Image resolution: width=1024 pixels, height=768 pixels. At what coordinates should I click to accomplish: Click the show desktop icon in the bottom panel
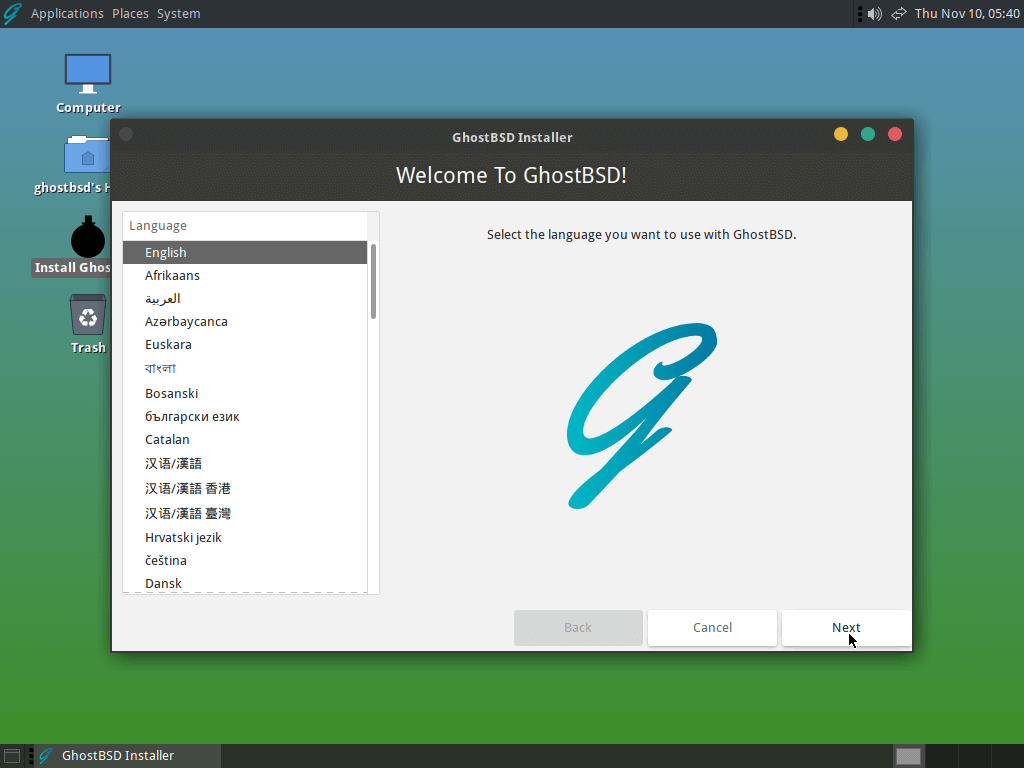pos(12,756)
